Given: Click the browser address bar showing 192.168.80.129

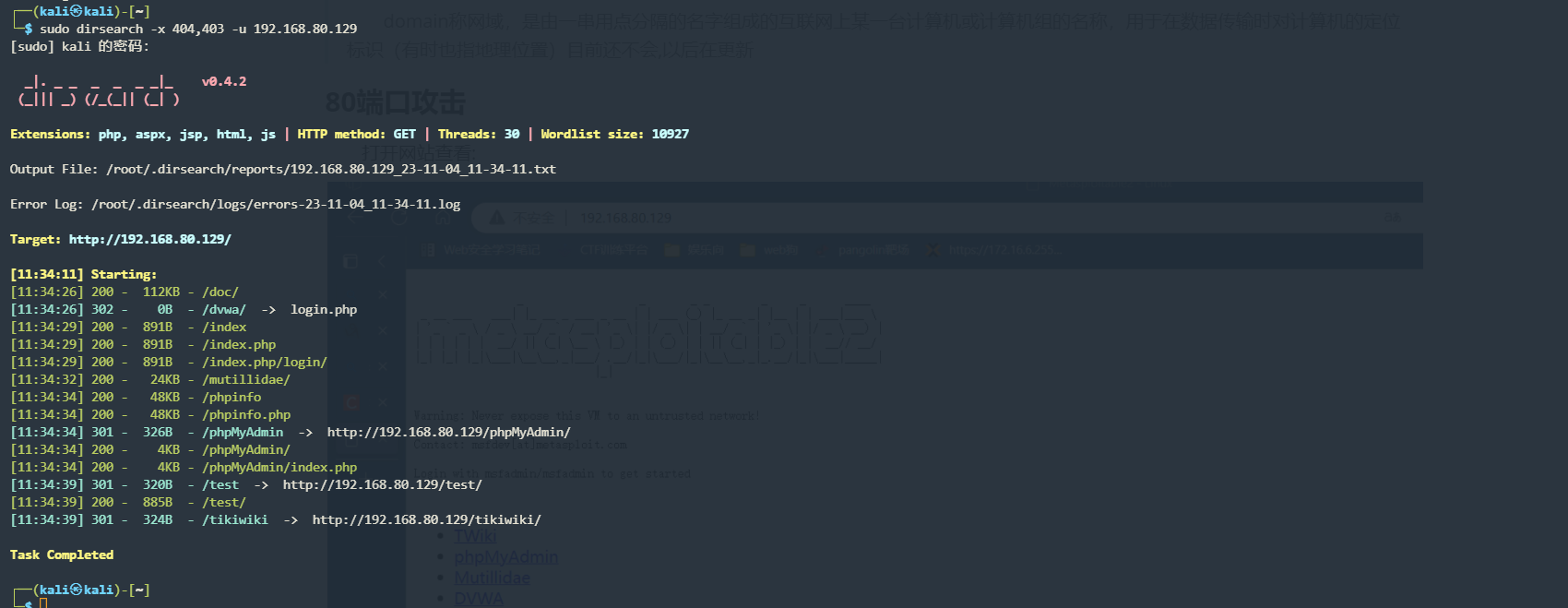Looking at the screenshot, I should 625,218.
